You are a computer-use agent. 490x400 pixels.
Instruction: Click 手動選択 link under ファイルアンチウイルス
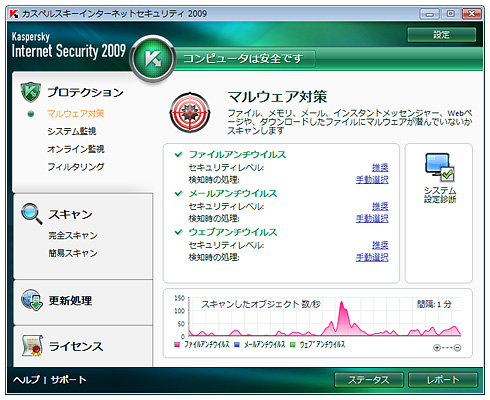(x=372, y=180)
